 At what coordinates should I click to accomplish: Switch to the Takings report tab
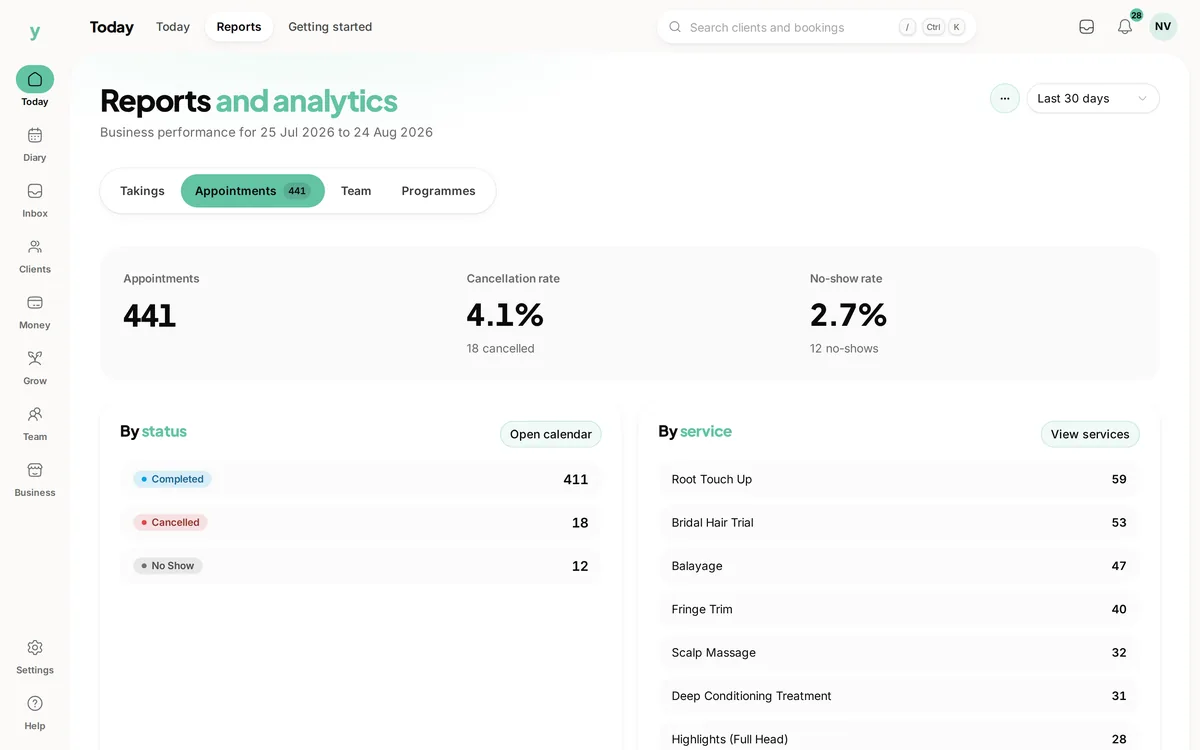point(142,191)
